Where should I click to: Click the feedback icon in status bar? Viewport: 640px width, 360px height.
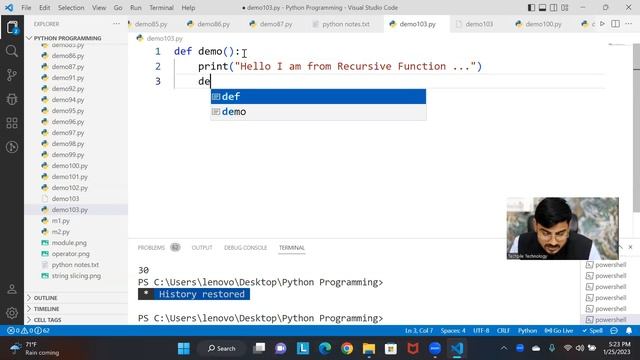pos(614,331)
